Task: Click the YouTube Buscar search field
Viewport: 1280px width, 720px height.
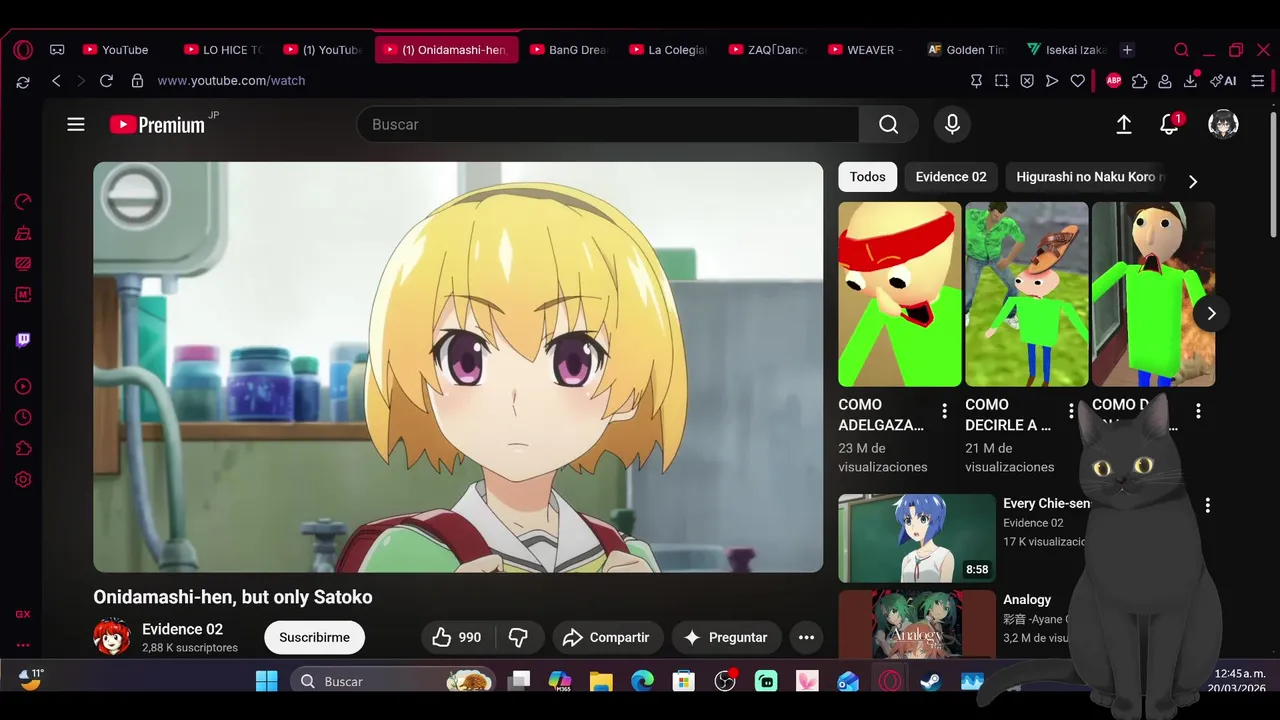Action: tap(608, 124)
